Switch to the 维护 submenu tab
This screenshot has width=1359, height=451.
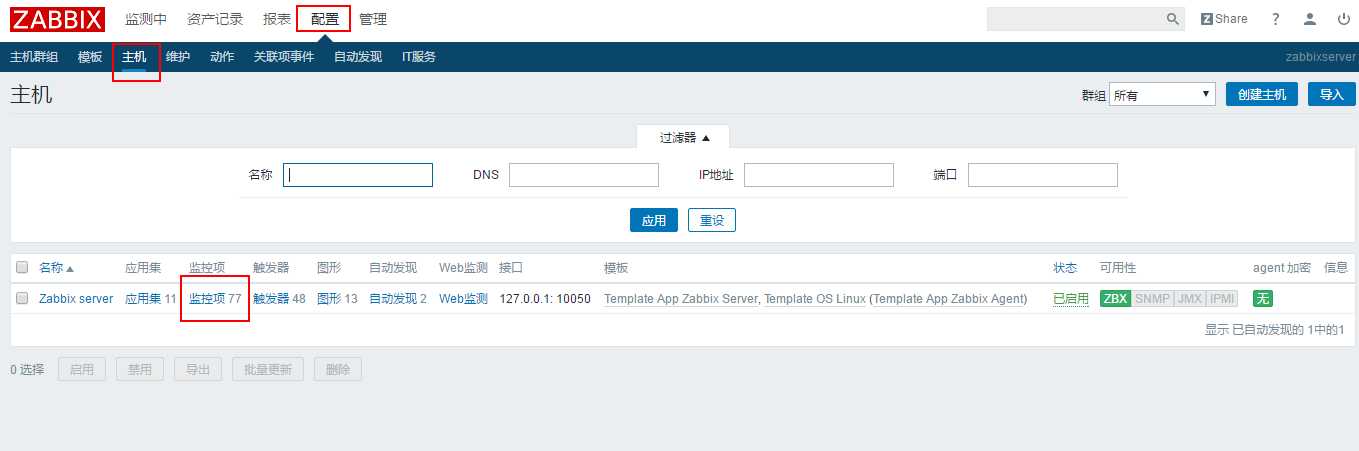coord(178,57)
